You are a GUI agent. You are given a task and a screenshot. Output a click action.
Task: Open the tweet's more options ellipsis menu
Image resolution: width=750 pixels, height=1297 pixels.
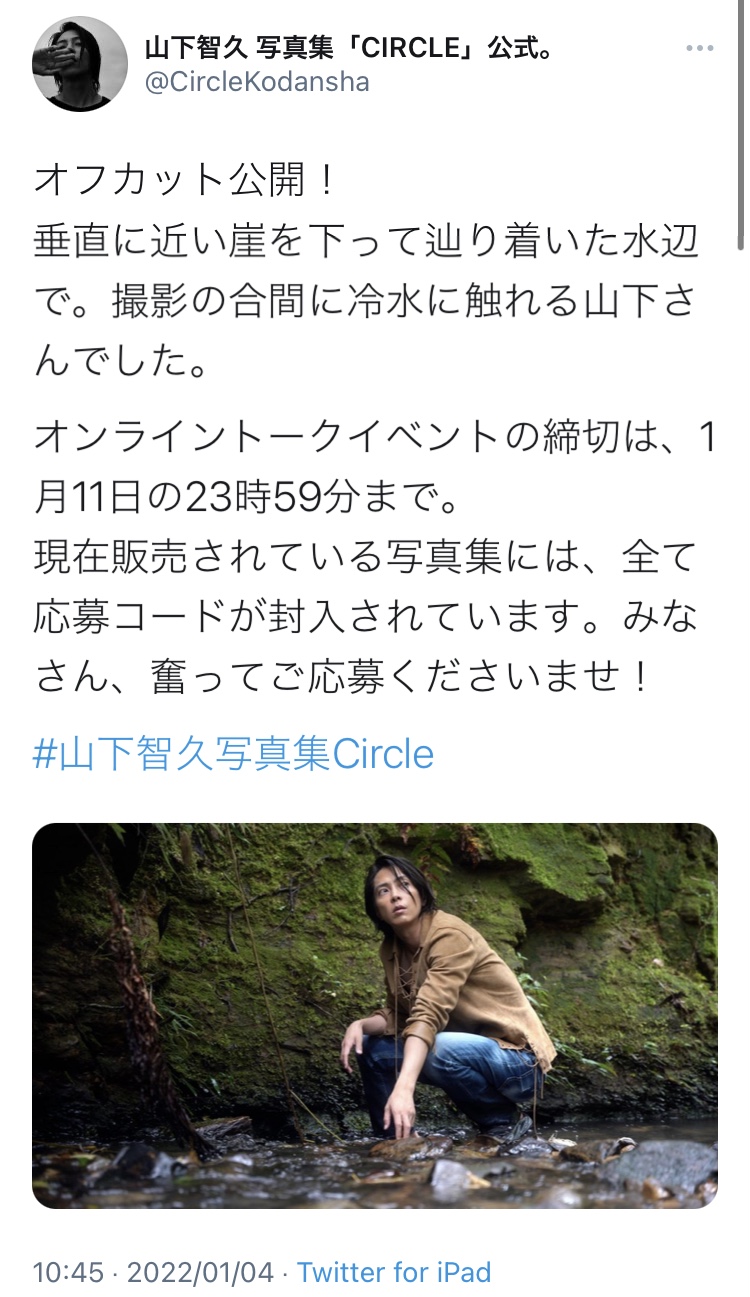click(699, 49)
